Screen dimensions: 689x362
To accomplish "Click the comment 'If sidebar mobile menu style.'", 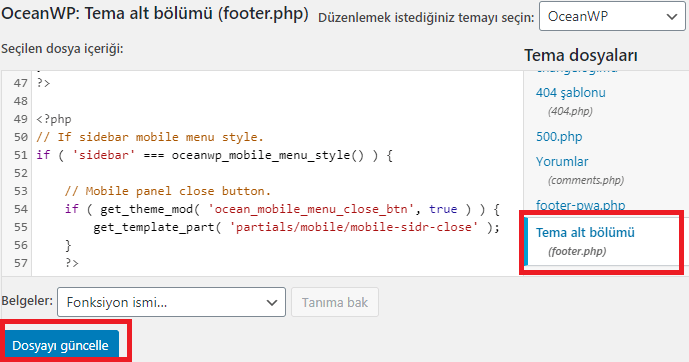I will coord(150,137).
